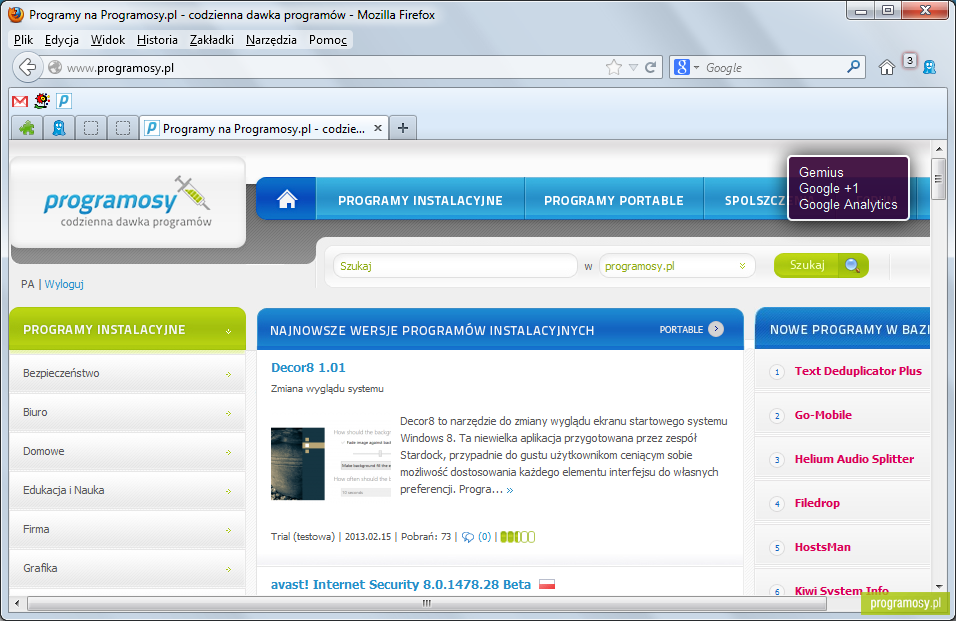Close the Programy na Programosy.pl tab
The width and height of the screenshot is (956, 621).
click(378, 128)
